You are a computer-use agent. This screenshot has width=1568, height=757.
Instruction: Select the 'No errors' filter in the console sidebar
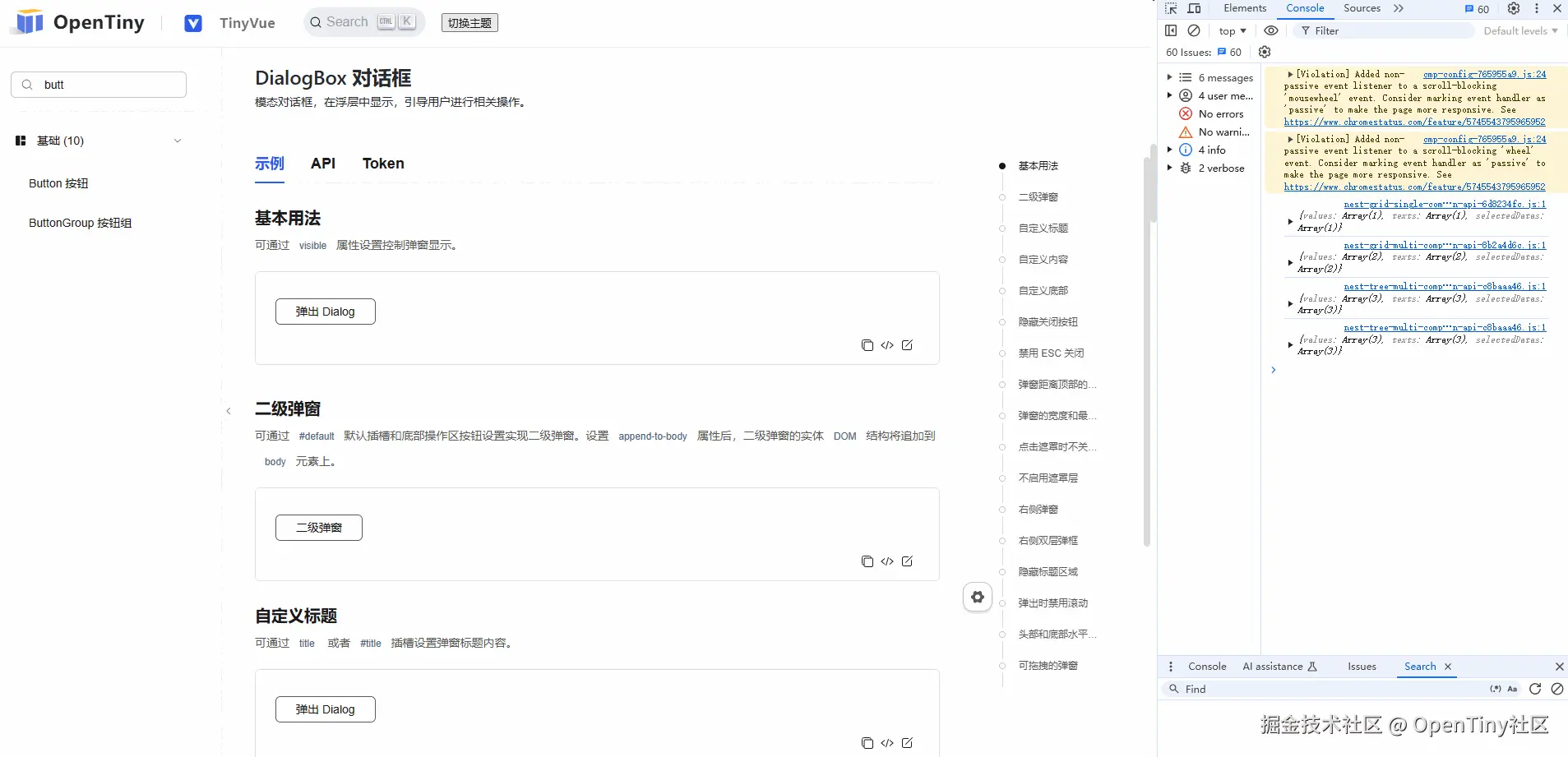pyautogui.click(x=1214, y=113)
